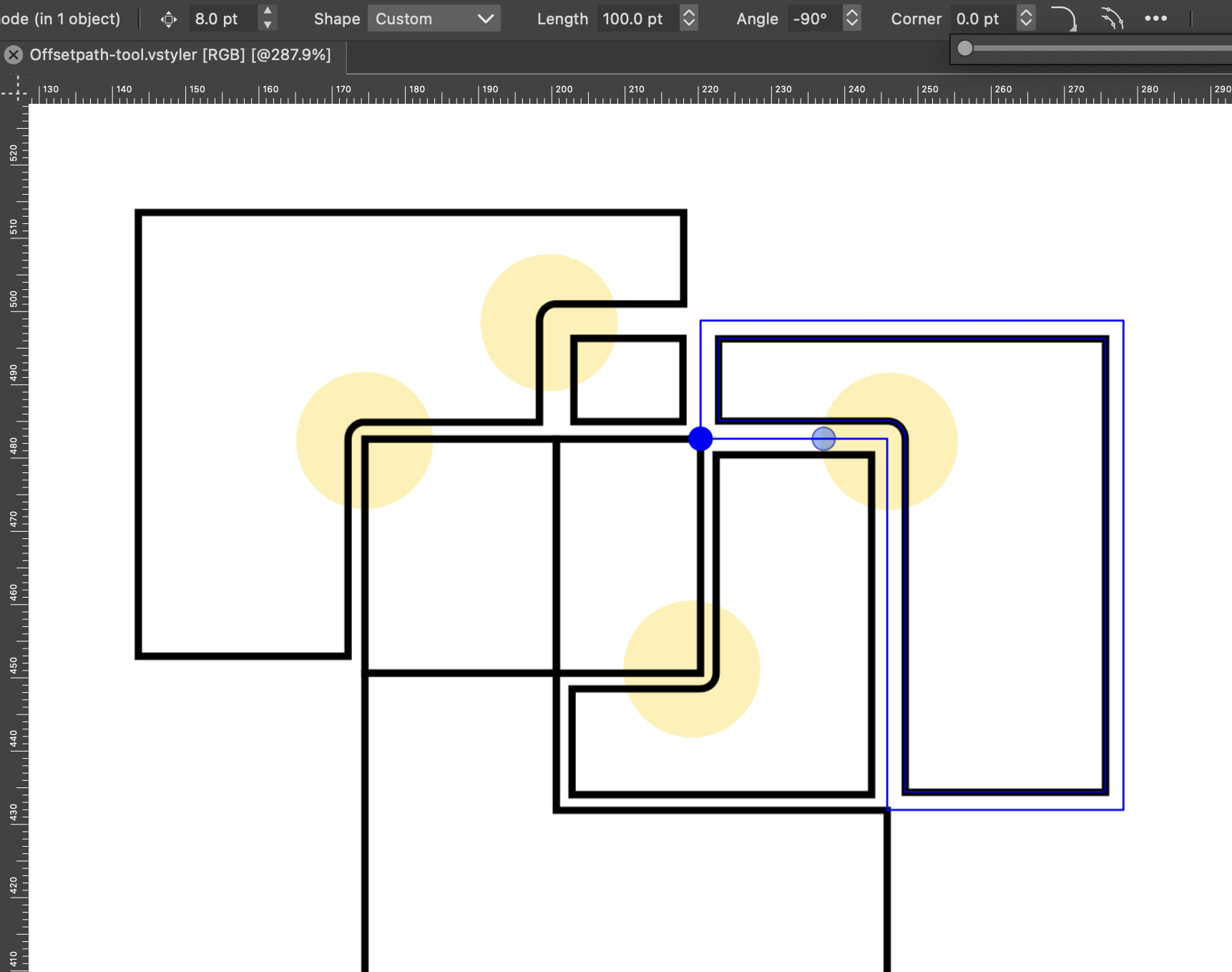Viewport: 1232px width, 972px height.
Task: Click the solid blue node handle
Action: point(700,439)
